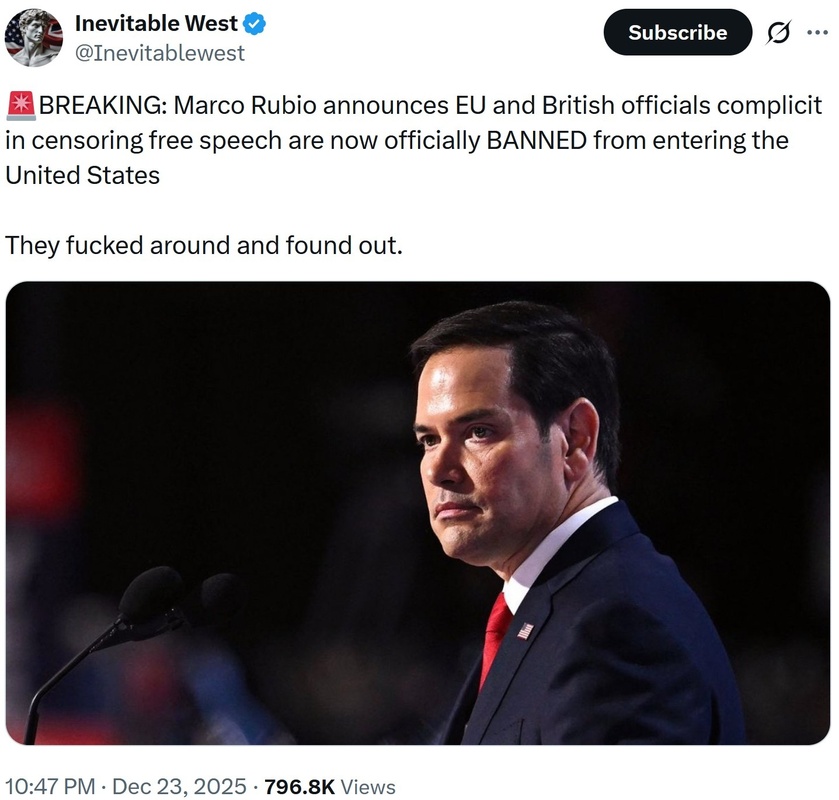Click the word BANNED in the tweet
Viewport: 839px width, 800px height.
pos(536,140)
